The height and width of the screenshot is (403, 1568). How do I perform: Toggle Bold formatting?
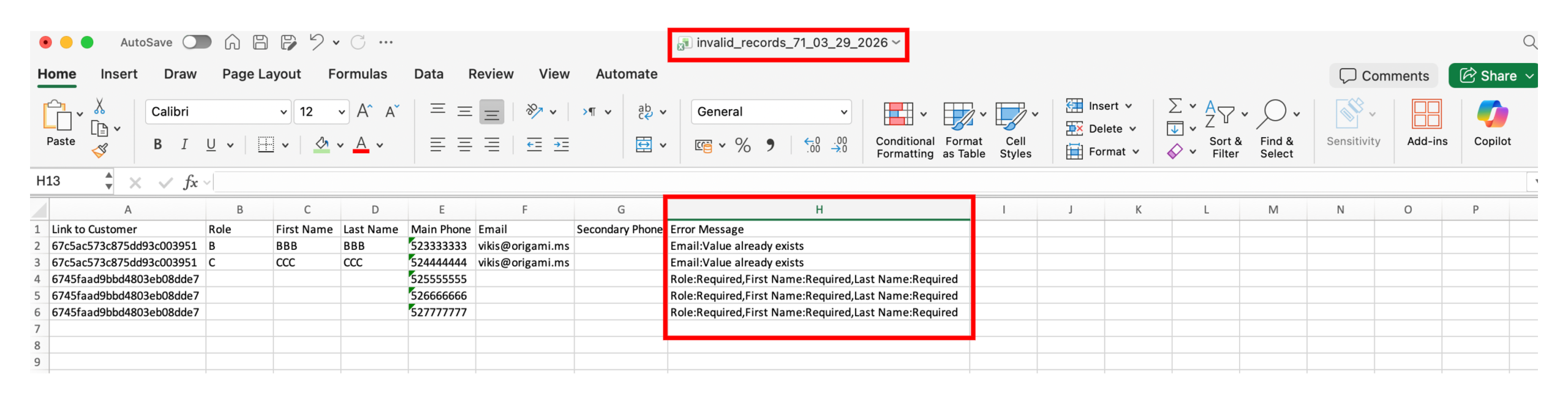click(157, 145)
